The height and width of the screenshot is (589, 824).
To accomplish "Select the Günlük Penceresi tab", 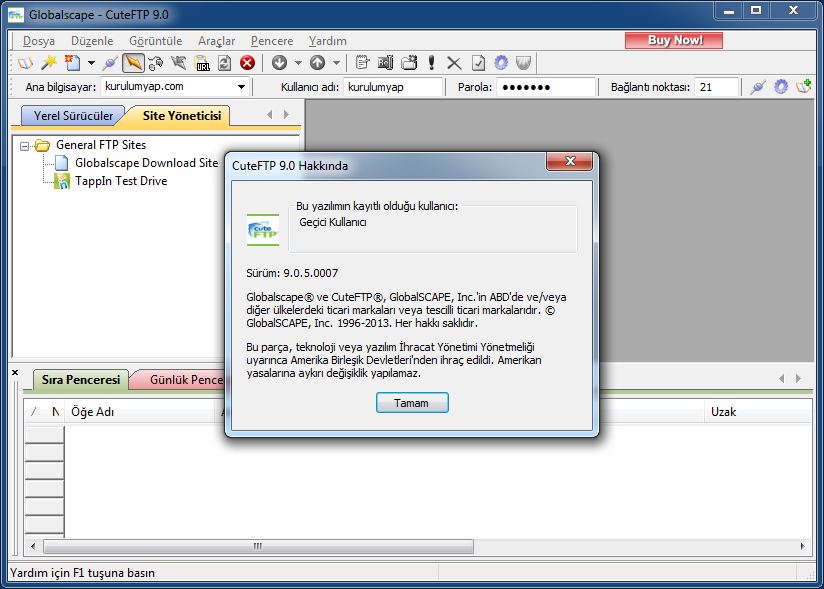I will 181,380.
